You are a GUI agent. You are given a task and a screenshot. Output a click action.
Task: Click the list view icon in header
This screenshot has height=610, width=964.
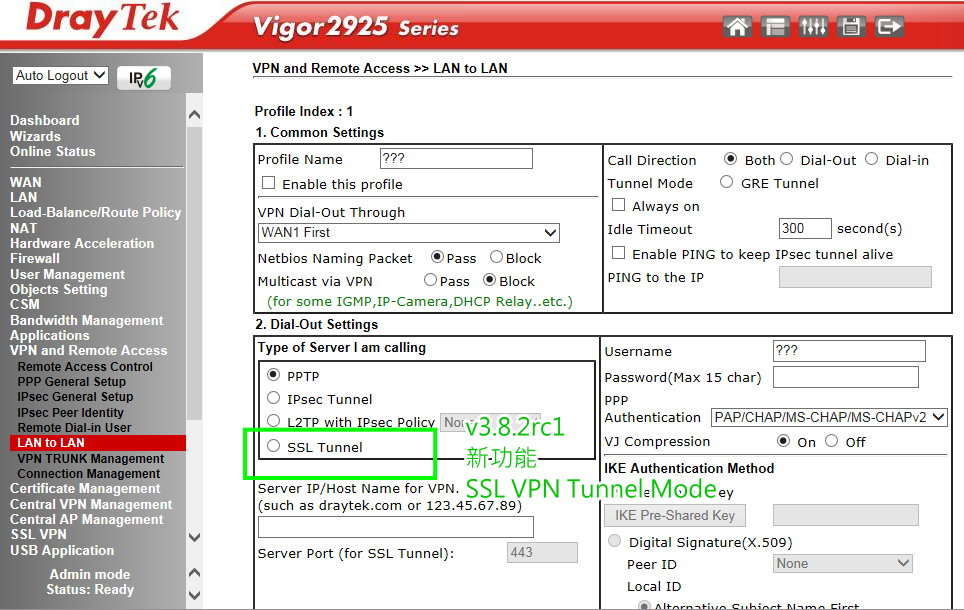pos(775,26)
